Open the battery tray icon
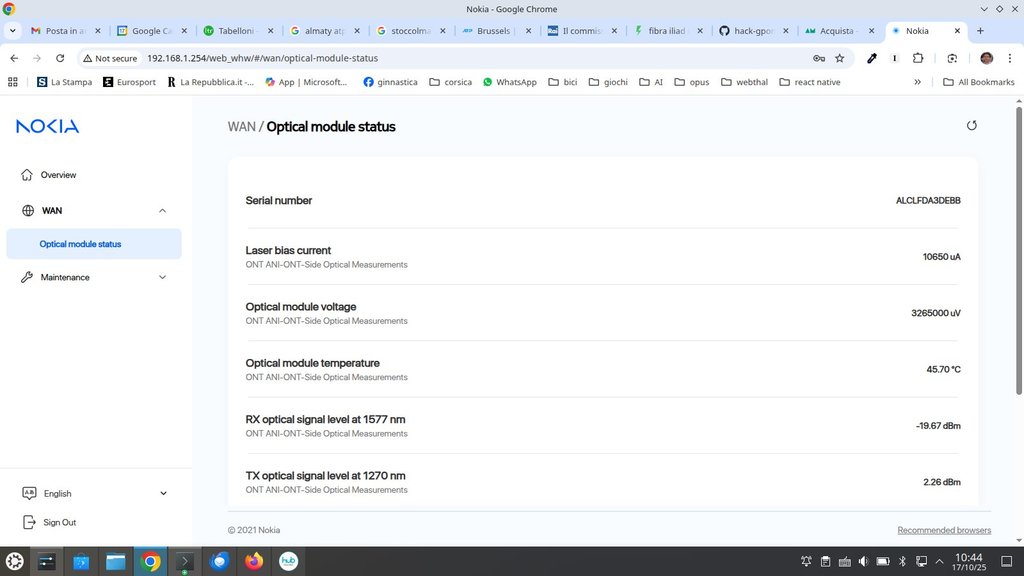The width and height of the screenshot is (1024, 576). pyautogui.click(x=883, y=561)
